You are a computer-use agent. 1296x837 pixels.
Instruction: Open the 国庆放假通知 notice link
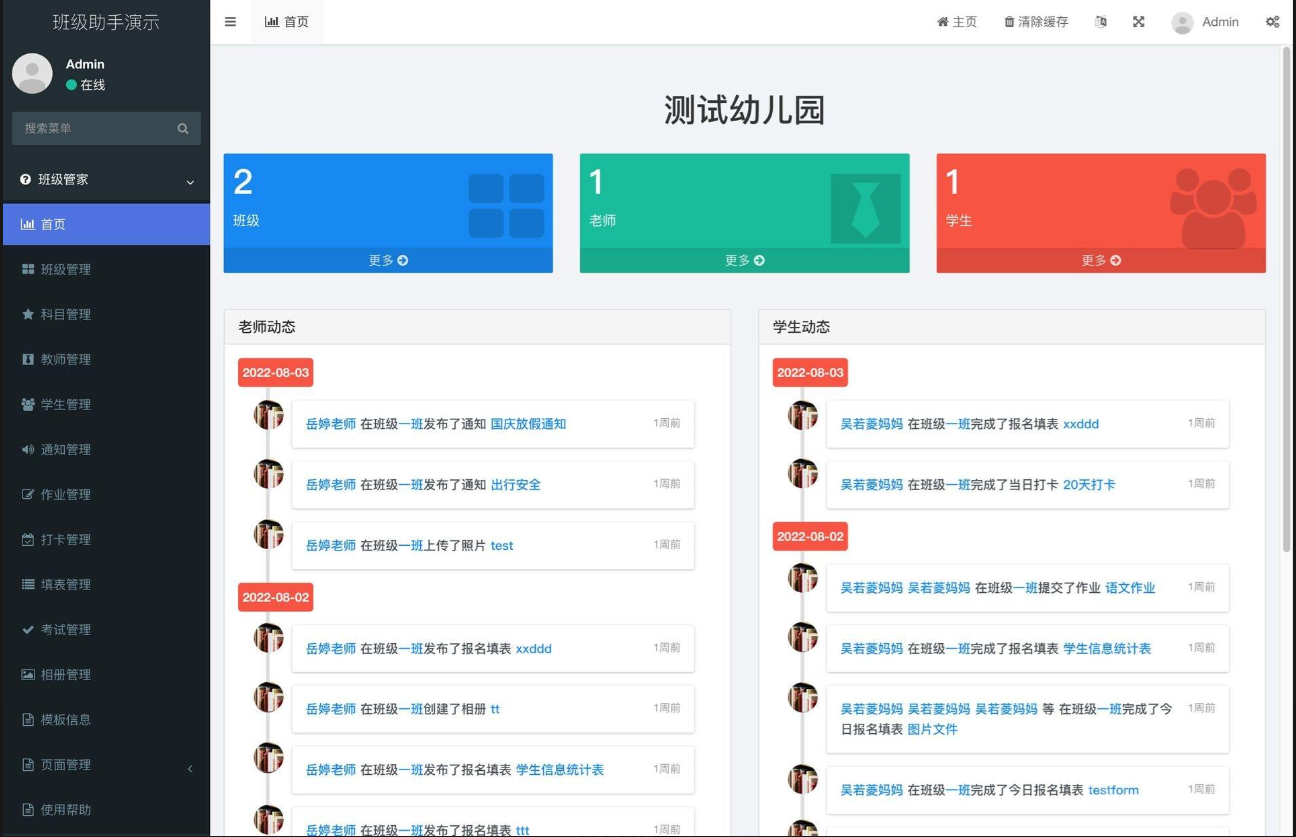point(530,423)
